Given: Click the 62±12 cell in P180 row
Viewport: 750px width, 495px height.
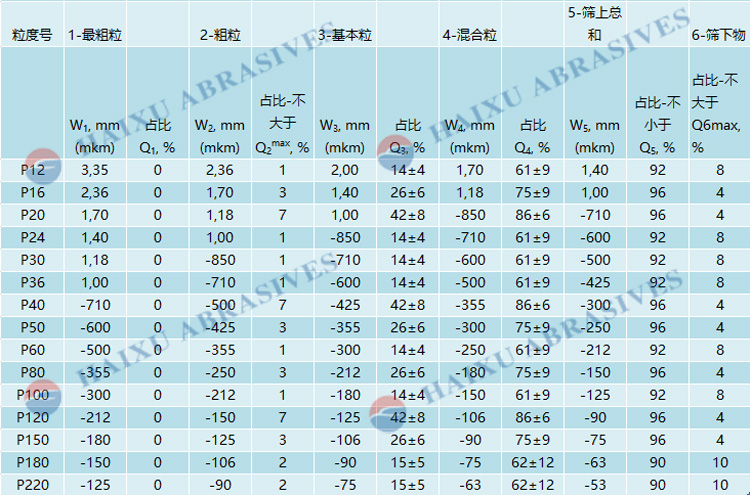Looking at the screenshot, I should tap(533, 464).
